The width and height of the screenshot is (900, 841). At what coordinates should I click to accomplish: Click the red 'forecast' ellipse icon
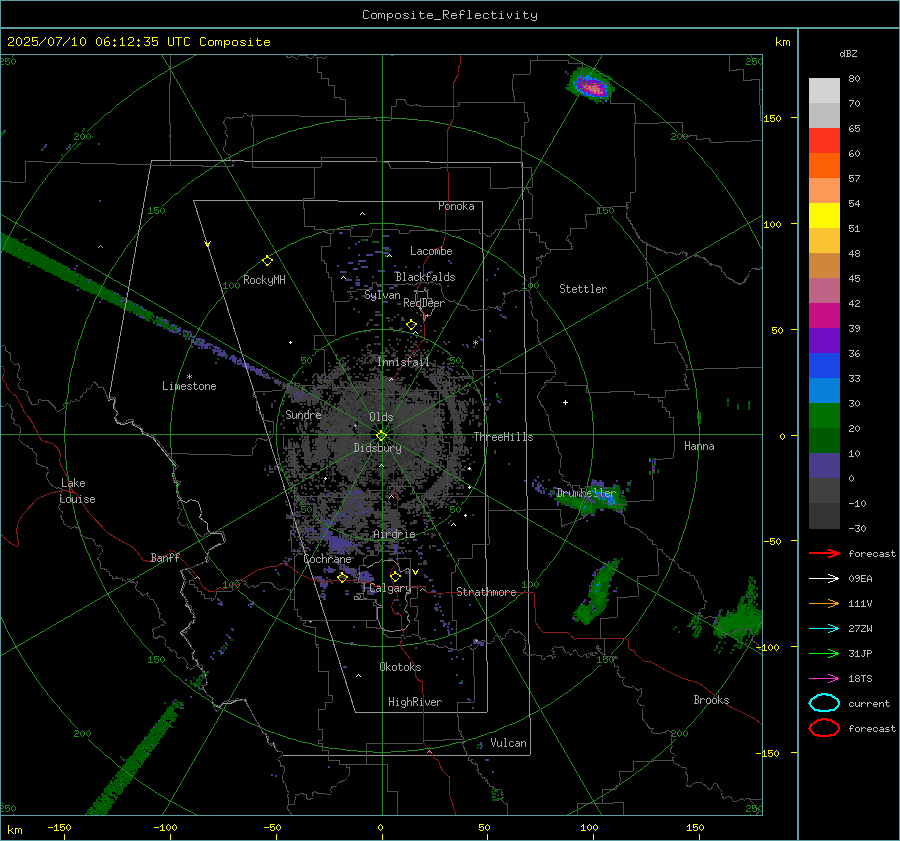pyautogui.click(x=824, y=728)
